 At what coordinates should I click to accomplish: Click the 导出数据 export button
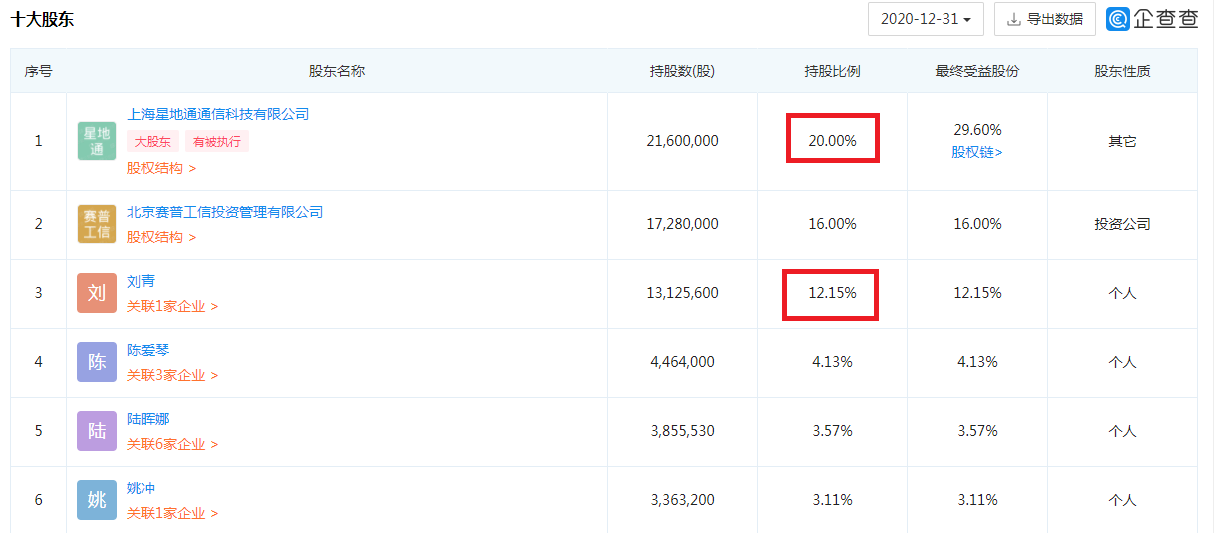1044,19
